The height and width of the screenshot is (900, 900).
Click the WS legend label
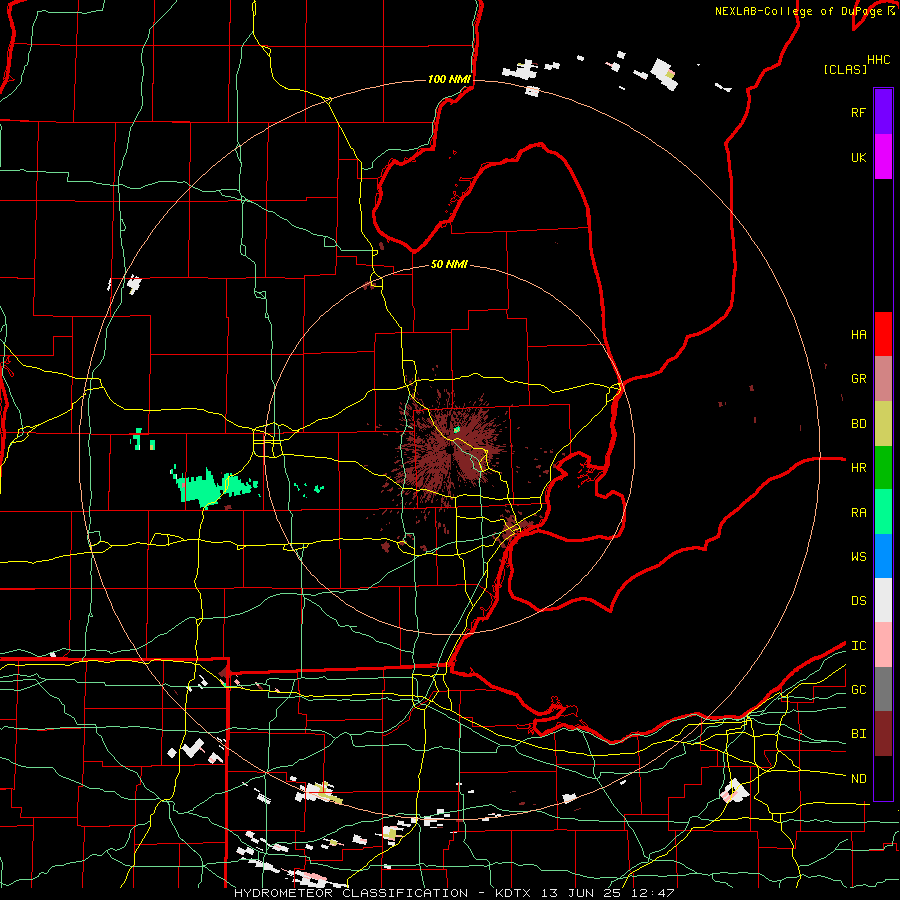(858, 557)
